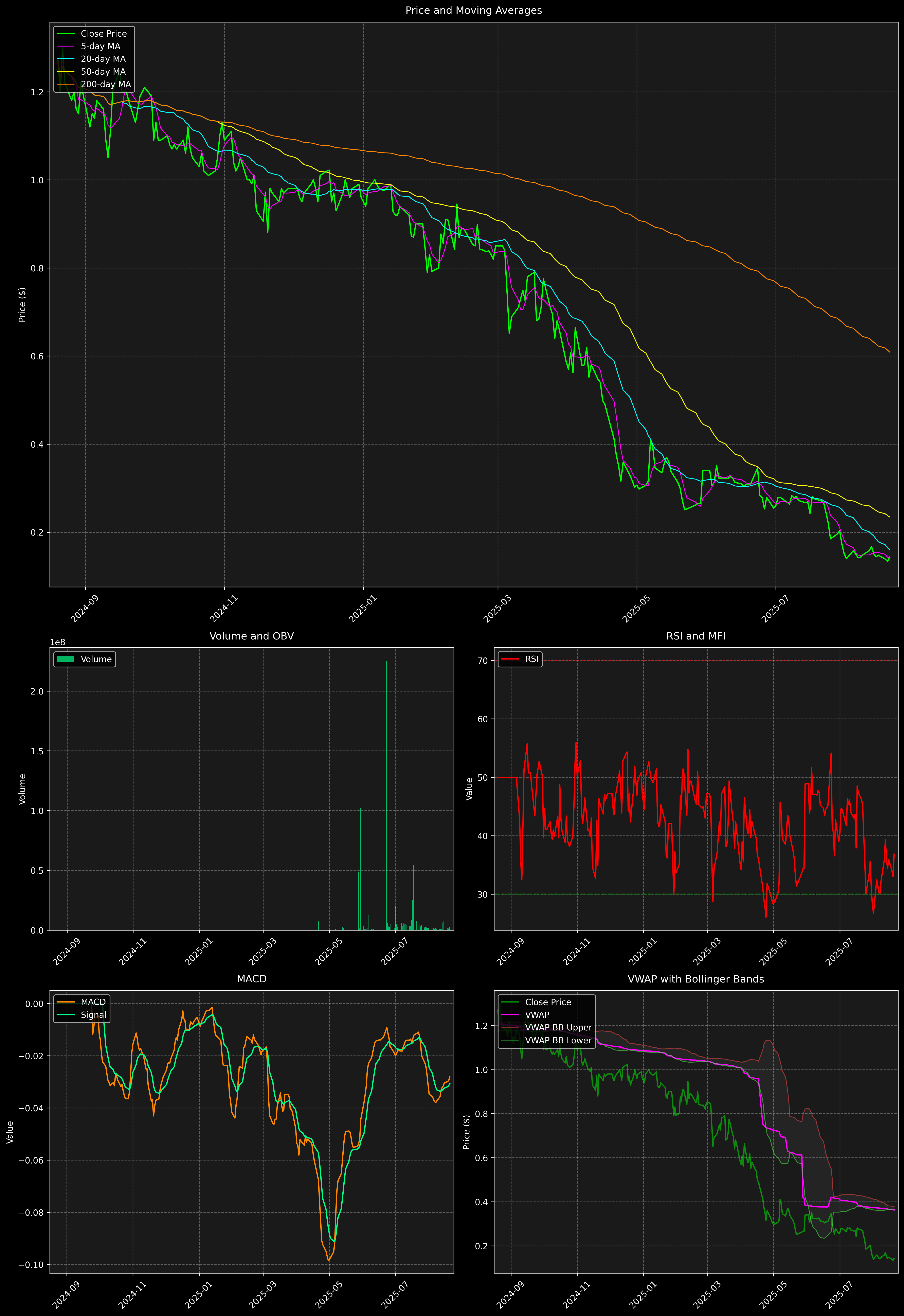
Task: Click the Price and Moving Averages title
Action: pos(473,10)
